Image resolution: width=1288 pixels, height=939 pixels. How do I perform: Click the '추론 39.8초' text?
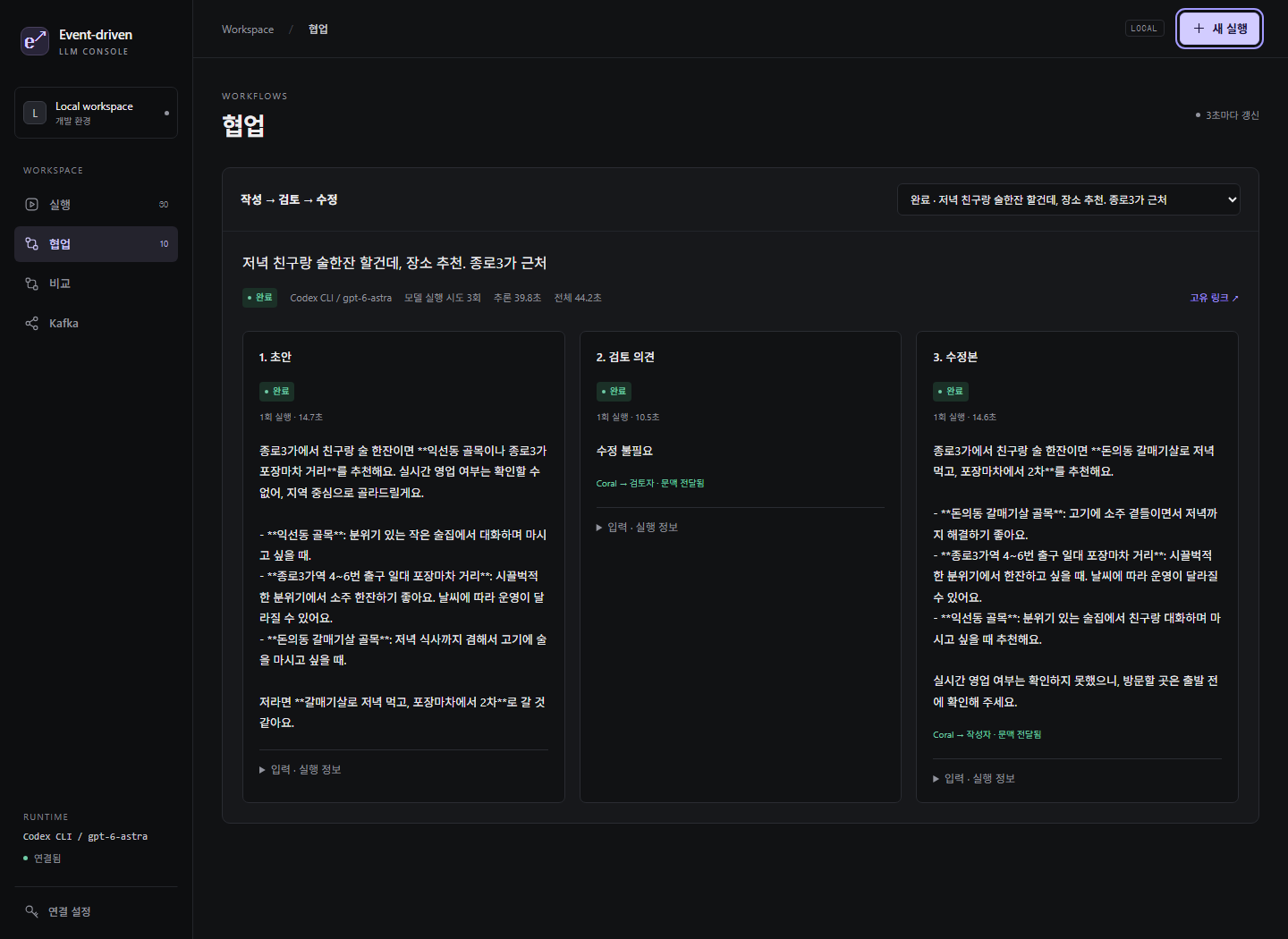coord(517,298)
